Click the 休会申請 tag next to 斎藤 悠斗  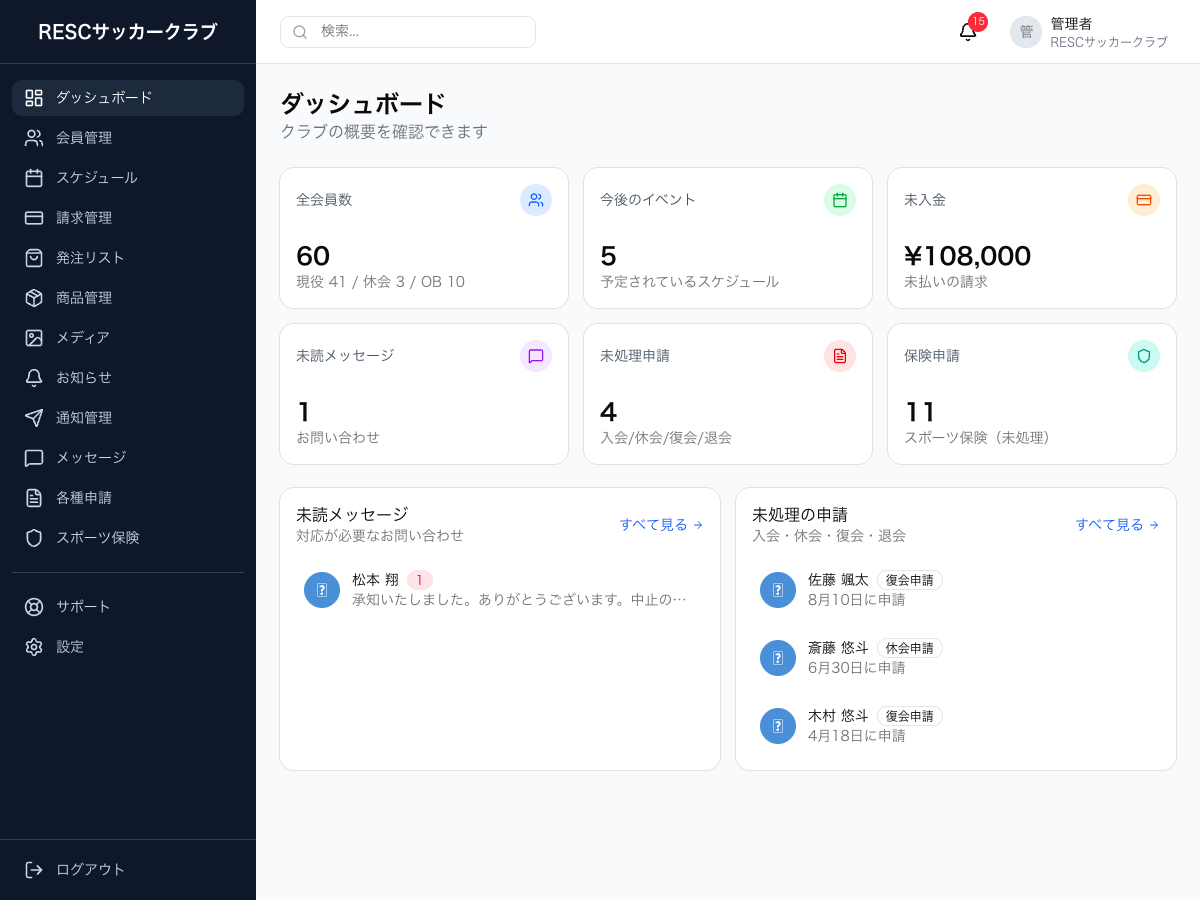point(910,648)
